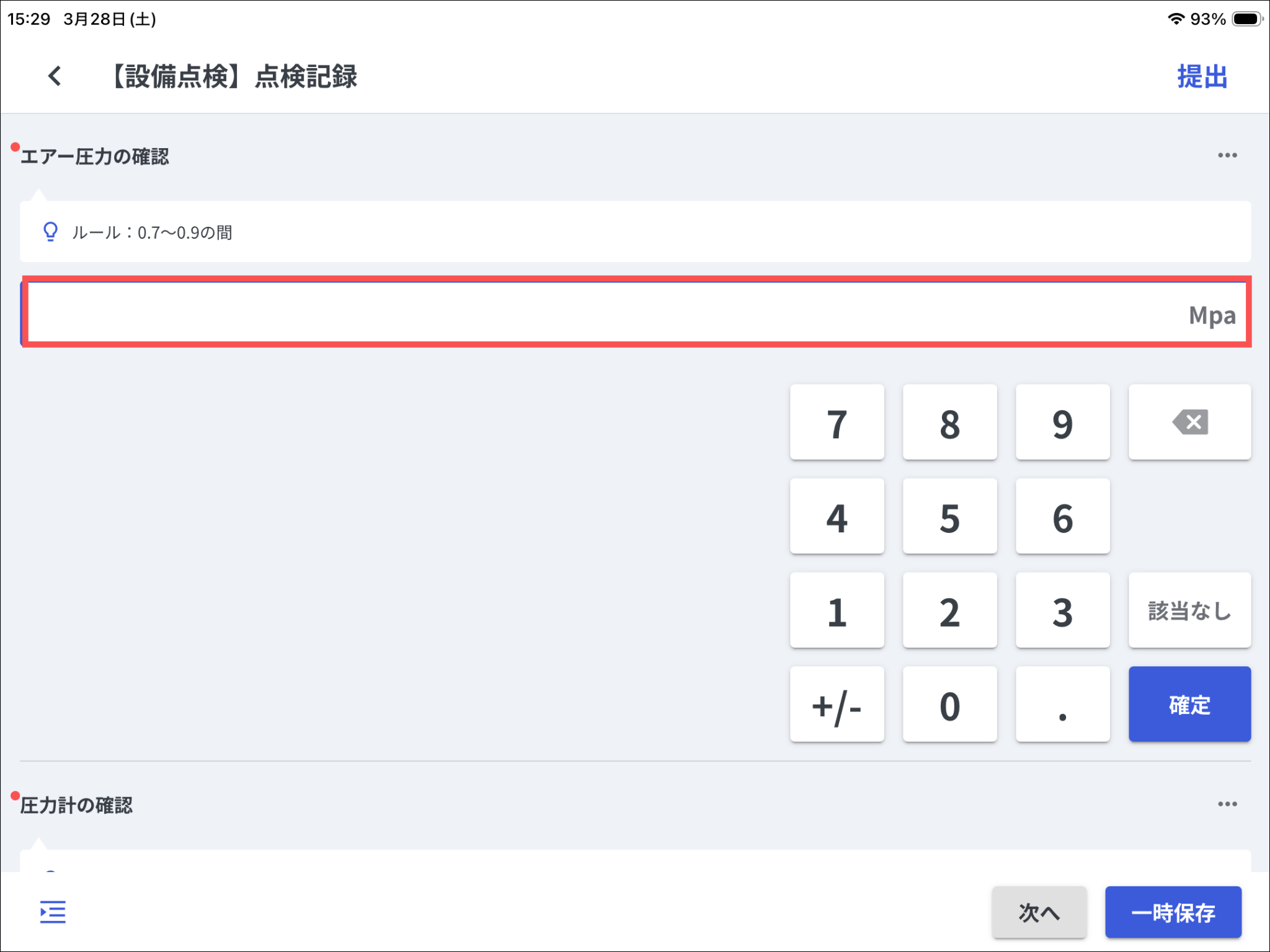The width and height of the screenshot is (1270, 952).
Task: Tap the battery indicator icon
Action: (x=1247, y=19)
